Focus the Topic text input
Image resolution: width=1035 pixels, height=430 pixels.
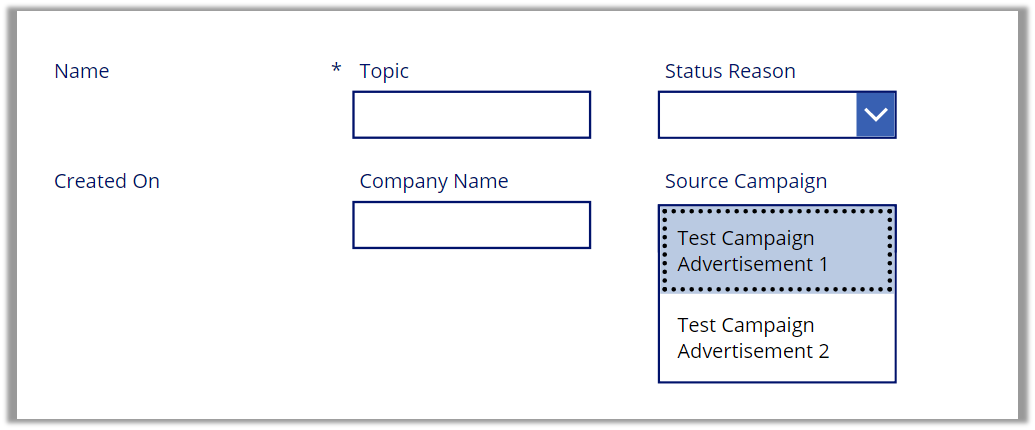pyautogui.click(x=471, y=115)
